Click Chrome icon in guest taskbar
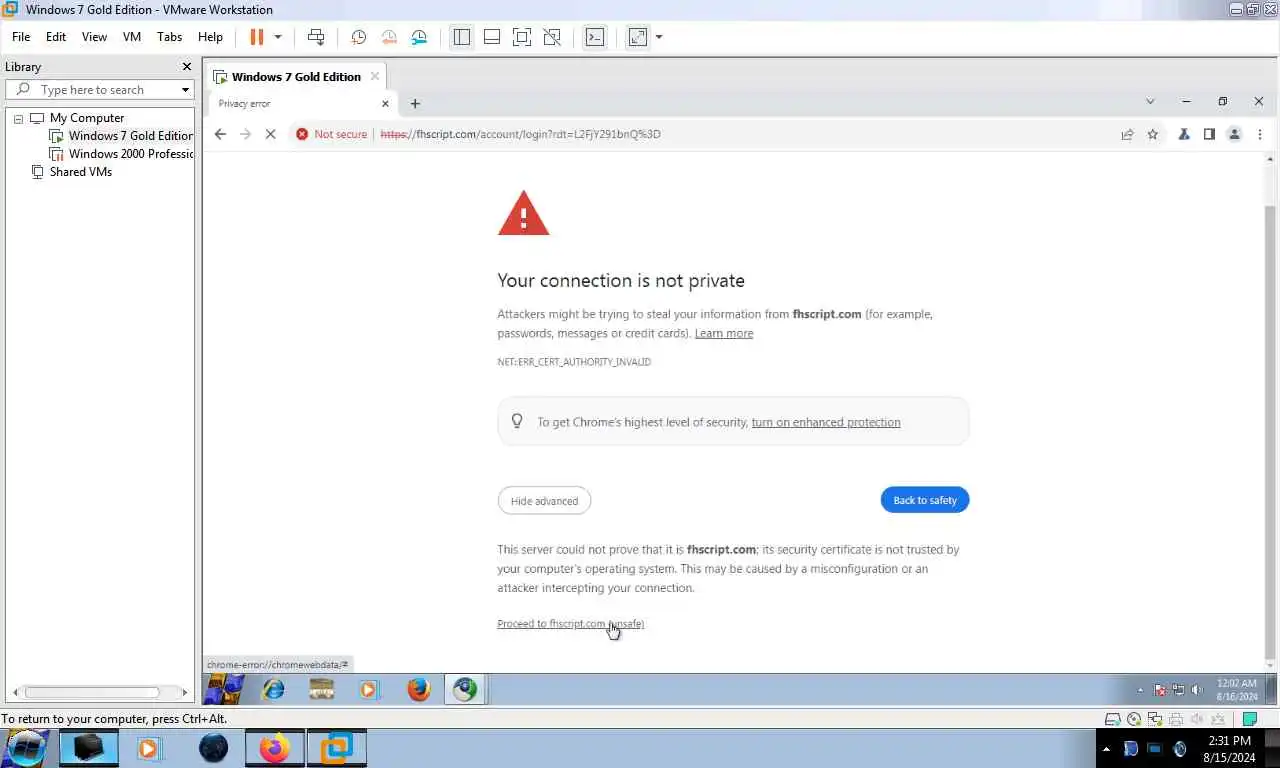Viewport: 1280px width, 768px height. (x=465, y=689)
